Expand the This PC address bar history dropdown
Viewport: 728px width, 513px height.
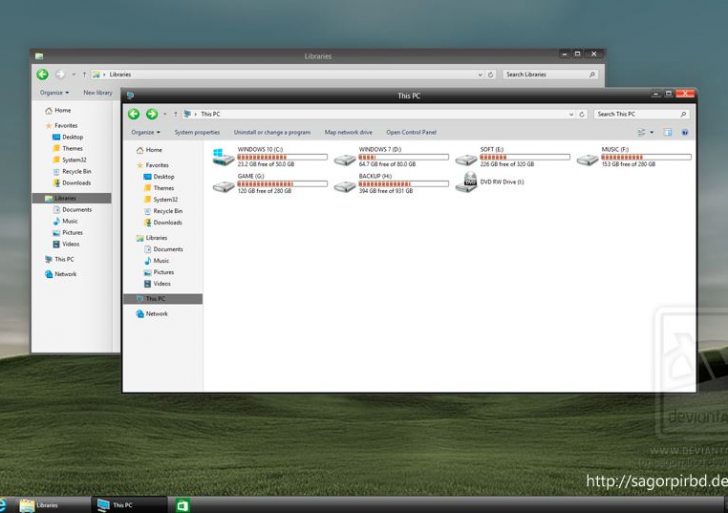pyautogui.click(x=571, y=114)
